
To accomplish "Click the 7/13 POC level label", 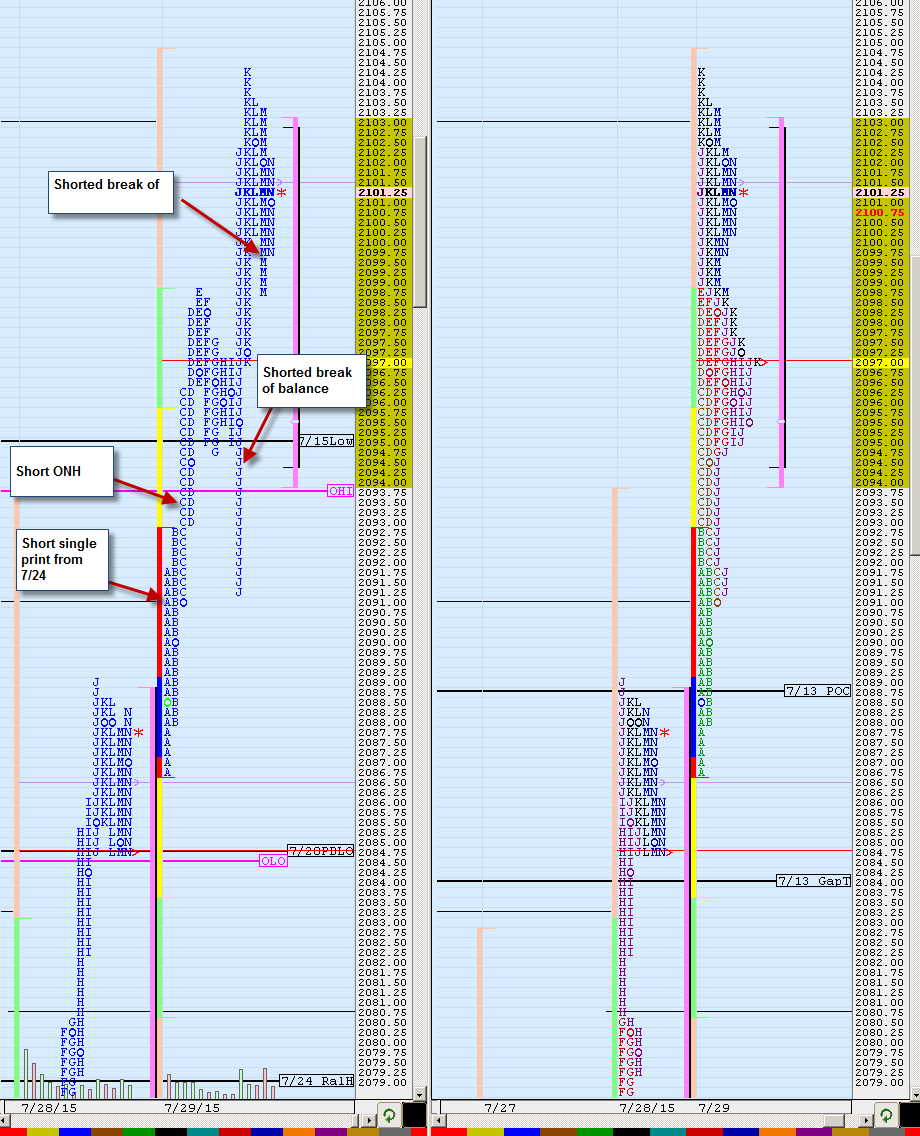I will pyautogui.click(x=818, y=691).
